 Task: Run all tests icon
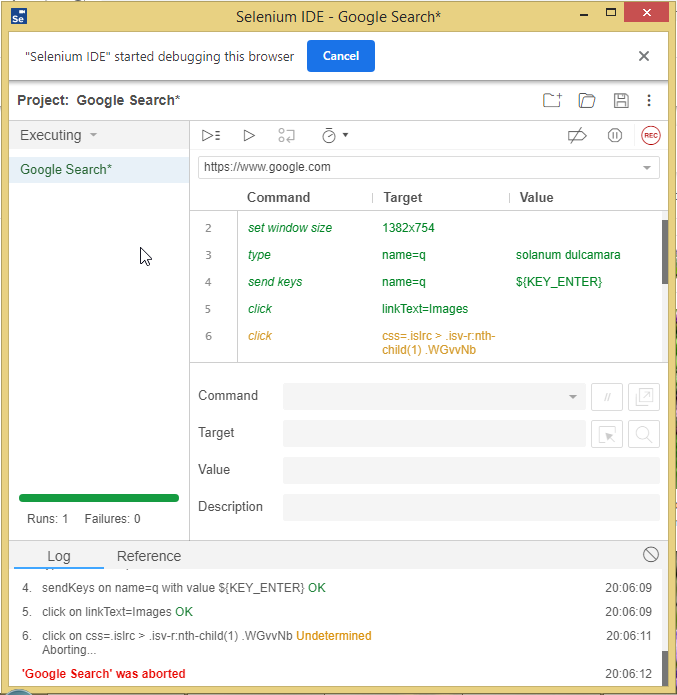[x=211, y=135]
